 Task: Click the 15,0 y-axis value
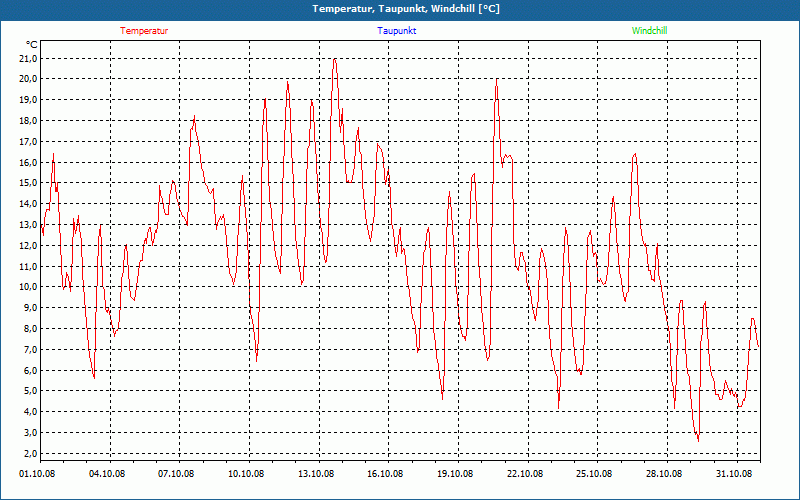pos(28,183)
